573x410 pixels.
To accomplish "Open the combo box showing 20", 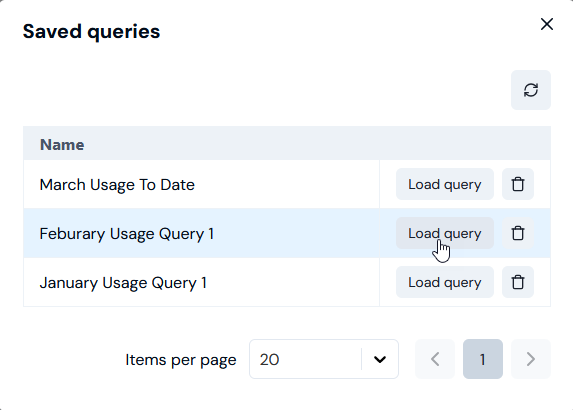I will pyautogui.click(x=324, y=359).
